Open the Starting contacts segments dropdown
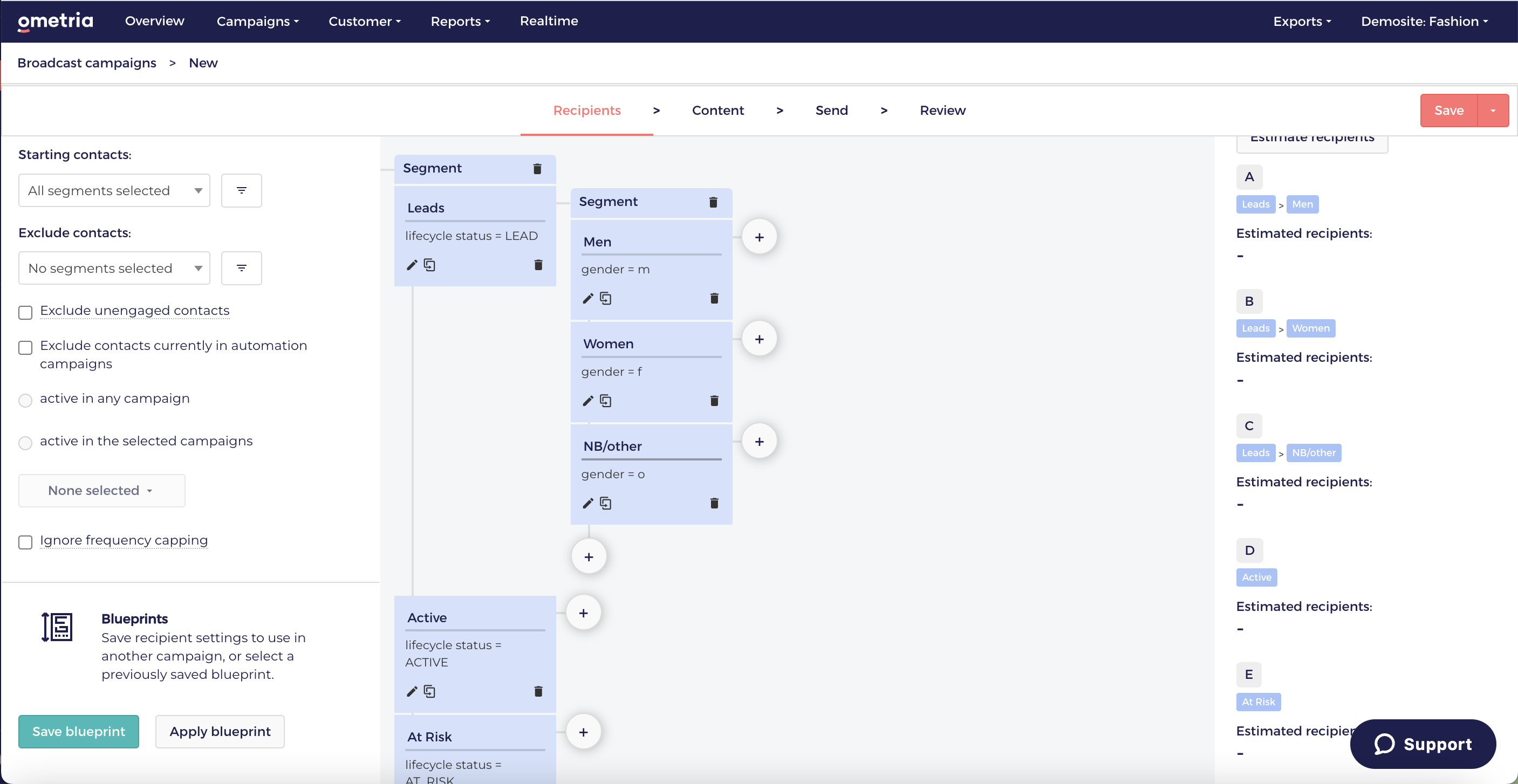This screenshot has width=1518, height=784. [x=114, y=190]
